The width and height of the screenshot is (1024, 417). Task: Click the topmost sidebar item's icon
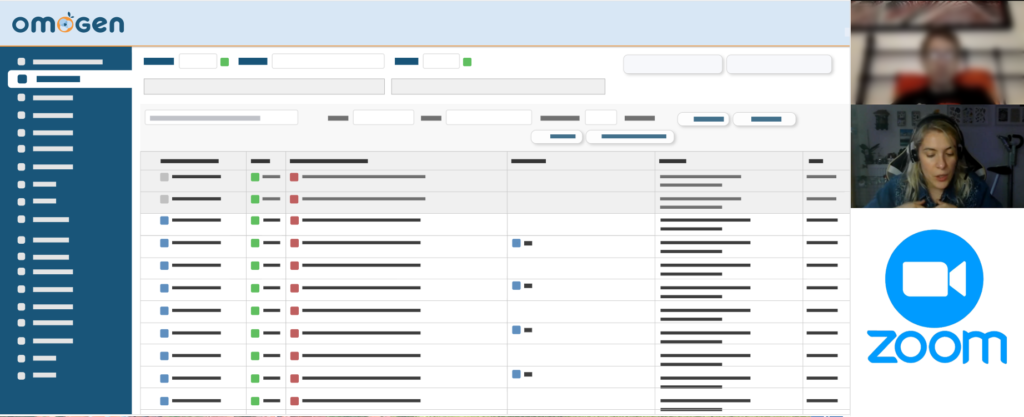(x=22, y=62)
